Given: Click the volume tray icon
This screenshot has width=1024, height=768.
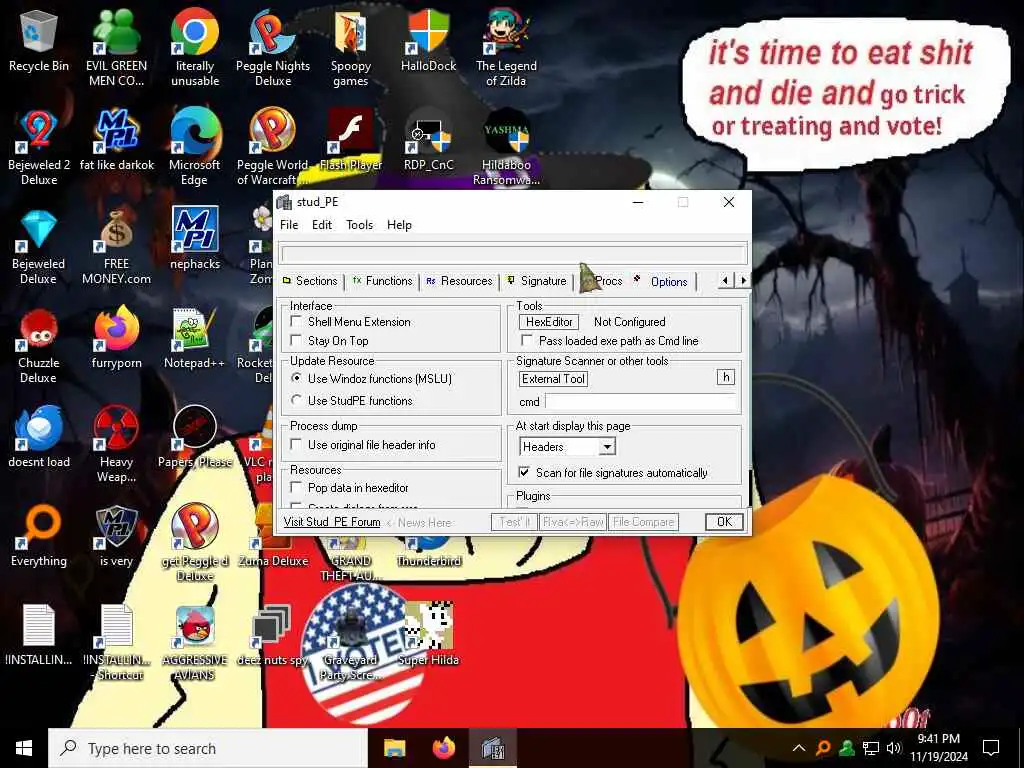Looking at the screenshot, I should click(x=894, y=748).
